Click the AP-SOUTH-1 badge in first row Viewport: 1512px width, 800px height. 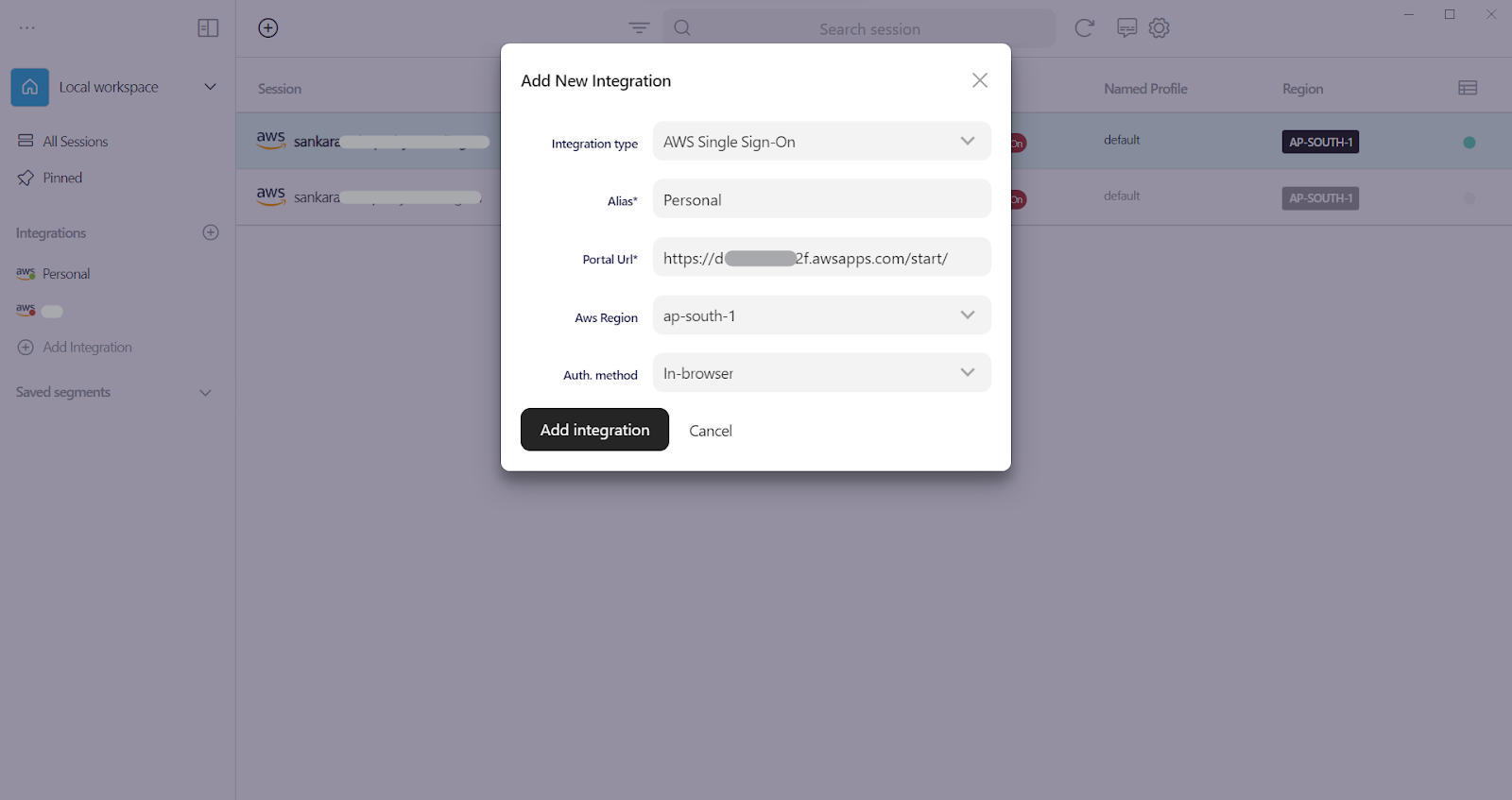[1320, 143]
